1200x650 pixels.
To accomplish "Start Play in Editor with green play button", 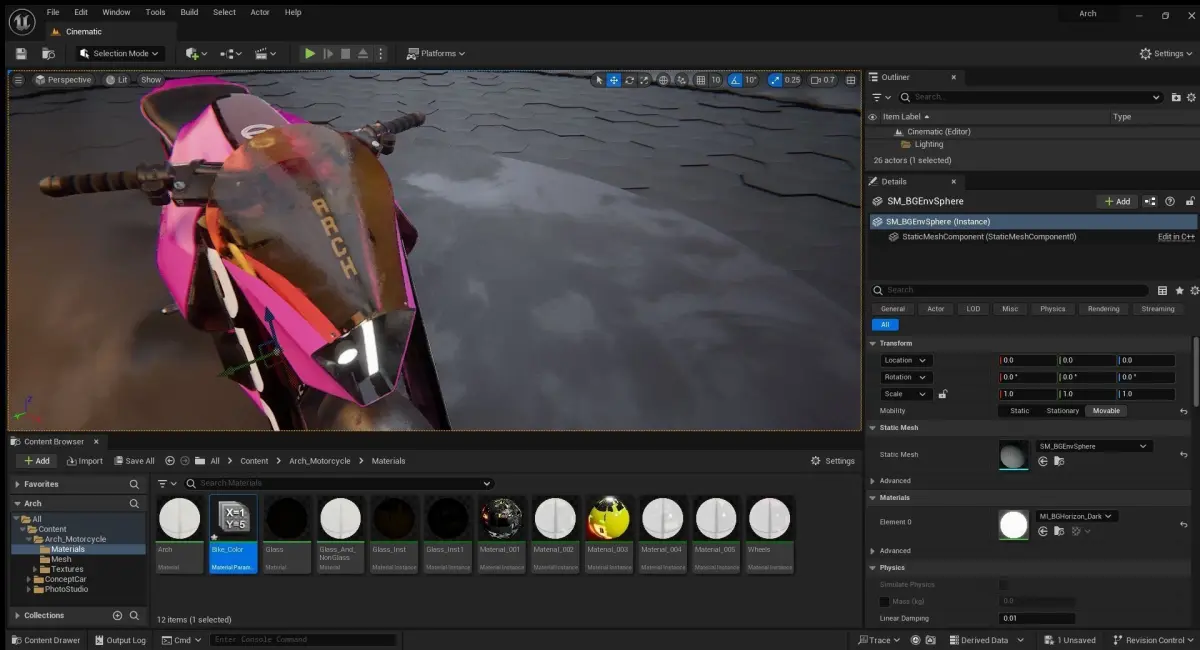I will pos(310,53).
